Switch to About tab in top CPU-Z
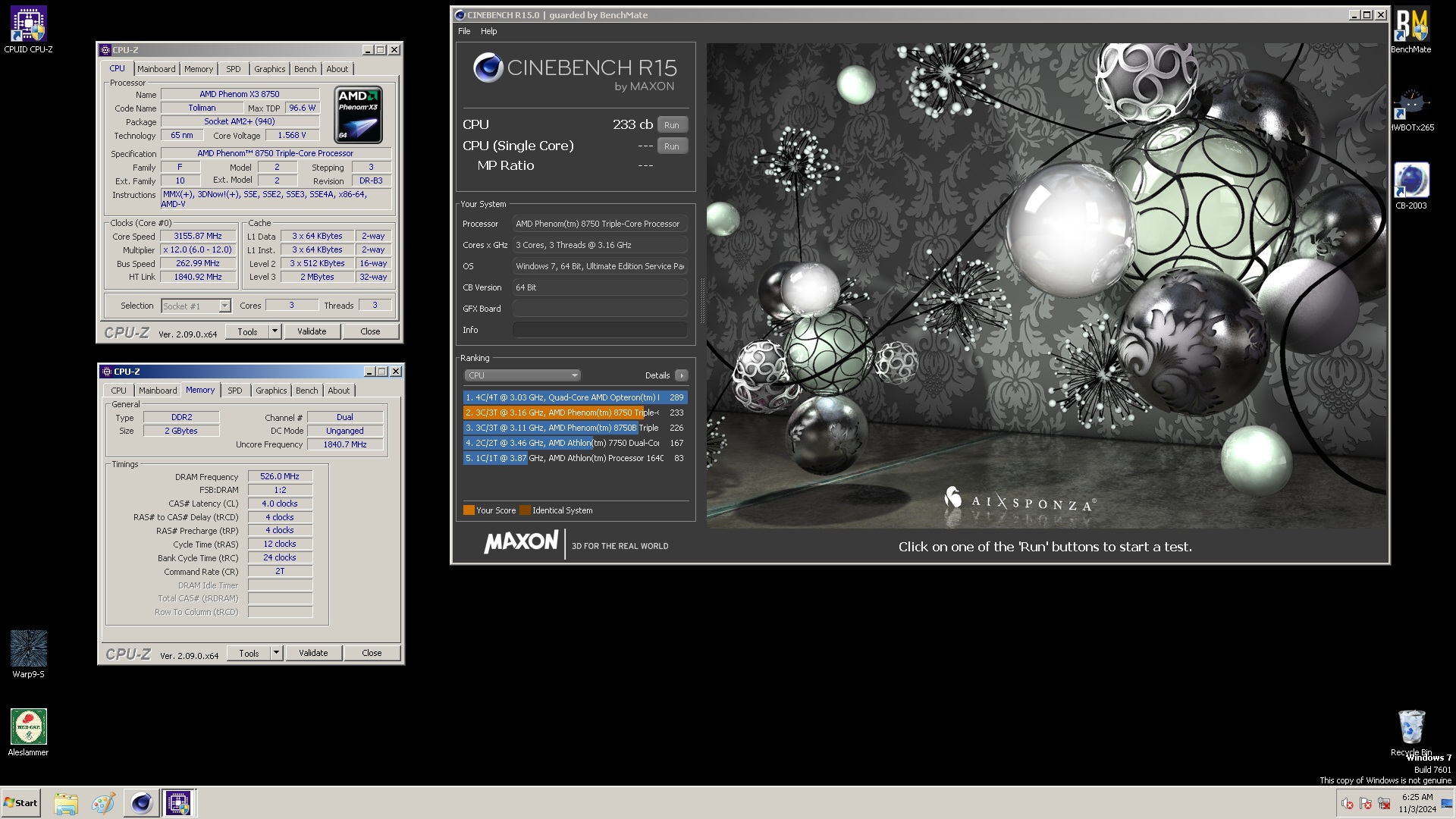The width and height of the screenshot is (1456, 819). point(337,69)
